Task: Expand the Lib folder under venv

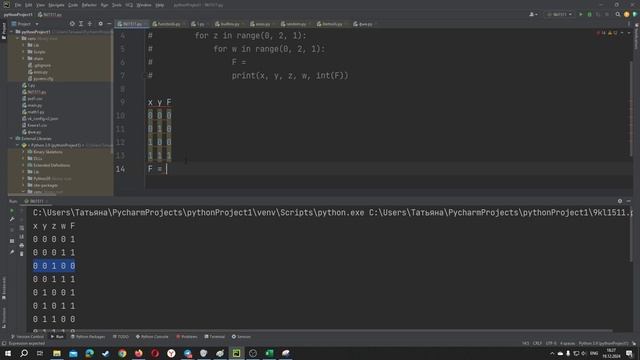Action: [24, 45]
